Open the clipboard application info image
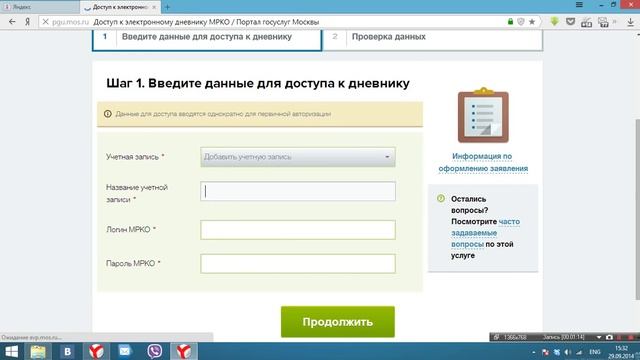The height and width of the screenshot is (360, 640). pos(483,115)
